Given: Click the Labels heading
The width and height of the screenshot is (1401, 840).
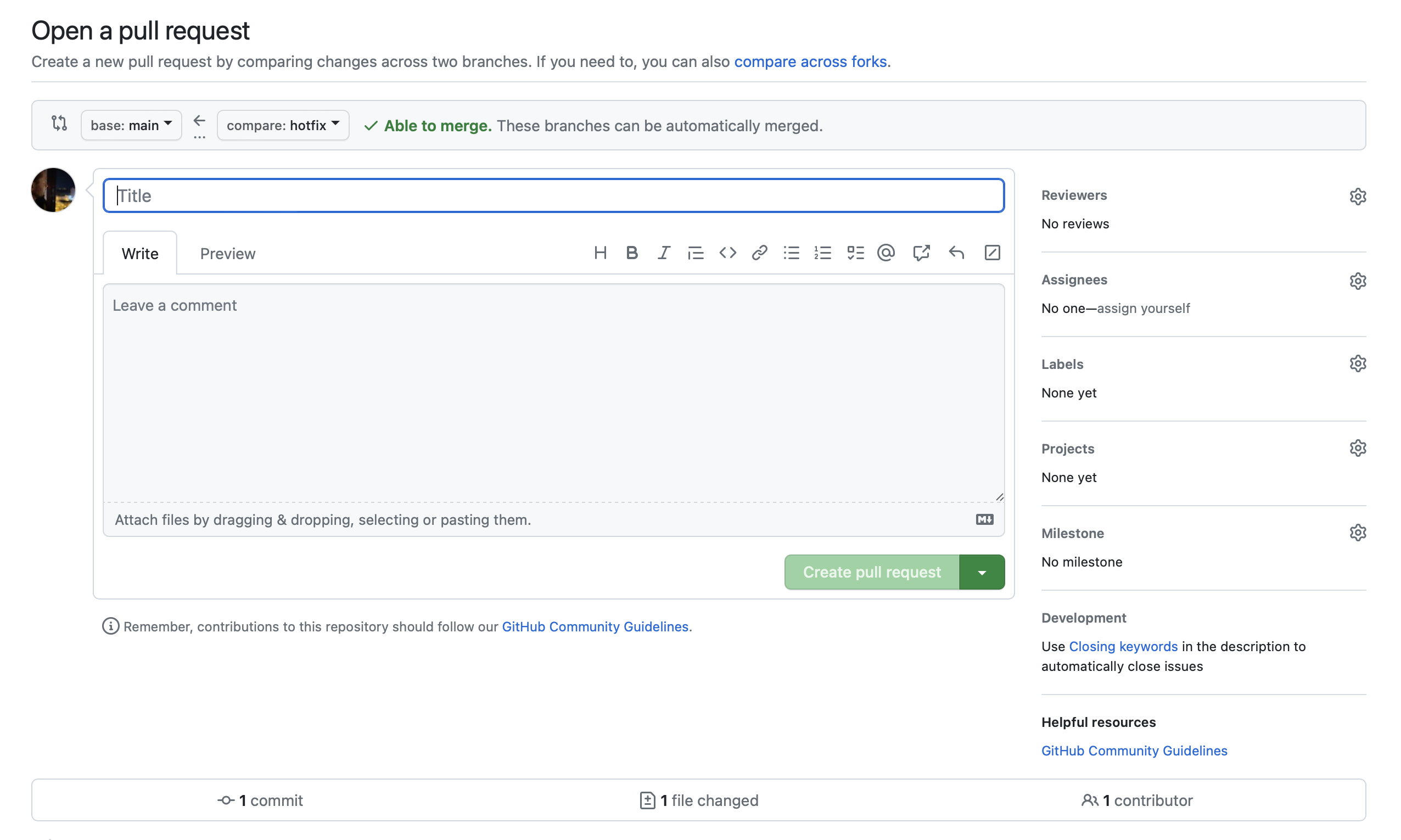Looking at the screenshot, I should (1062, 364).
